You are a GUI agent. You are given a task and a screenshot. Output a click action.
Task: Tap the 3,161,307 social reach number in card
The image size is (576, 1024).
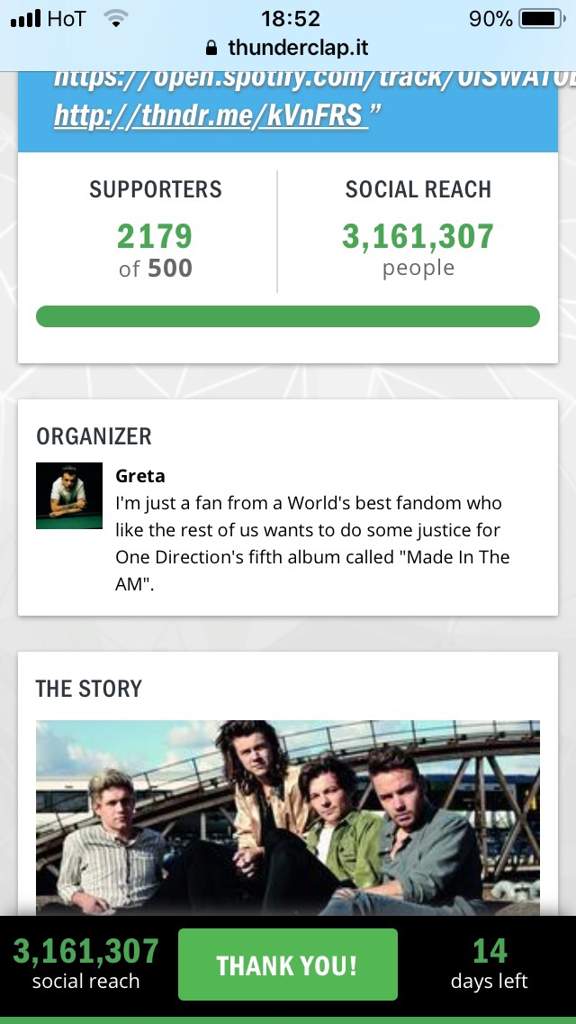click(418, 236)
